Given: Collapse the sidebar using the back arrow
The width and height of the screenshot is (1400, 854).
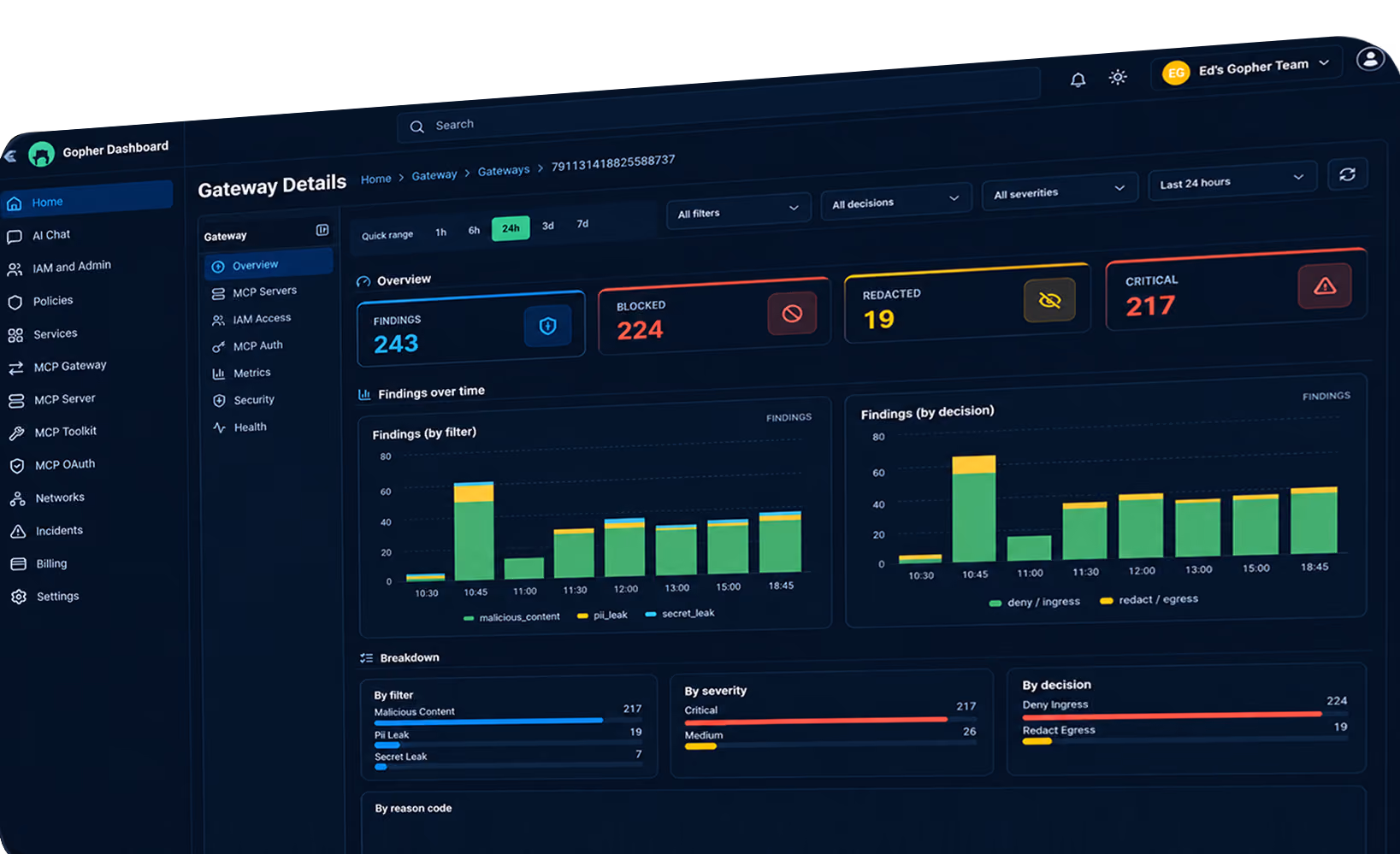Looking at the screenshot, I should pyautogui.click(x=9, y=156).
